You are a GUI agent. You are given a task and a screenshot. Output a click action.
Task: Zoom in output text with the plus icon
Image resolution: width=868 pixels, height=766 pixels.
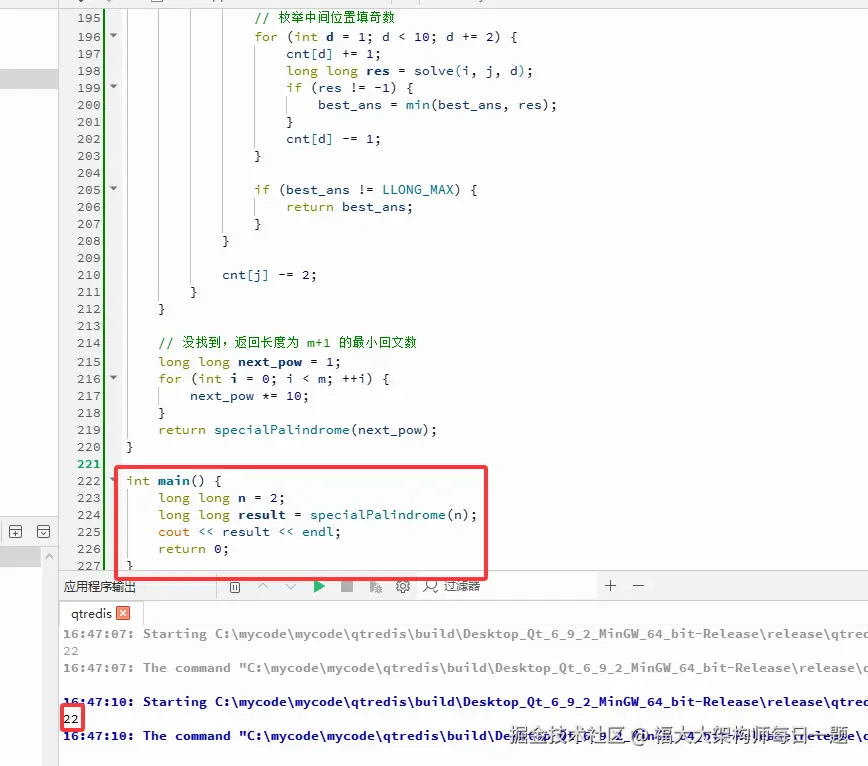[611, 586]
